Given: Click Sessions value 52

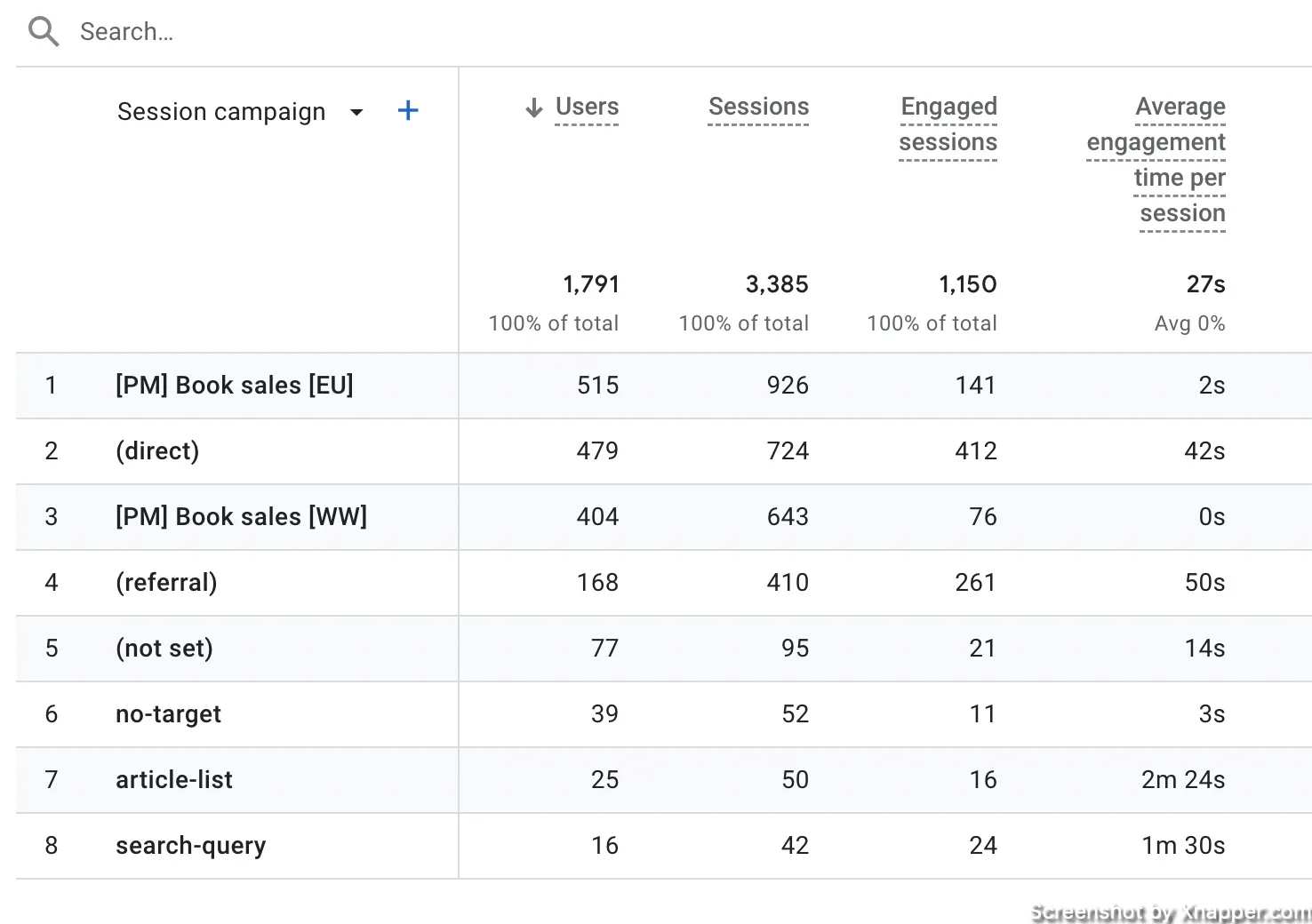Looking at the screenshot, I should pyautogui.click(x=796, y=714).
